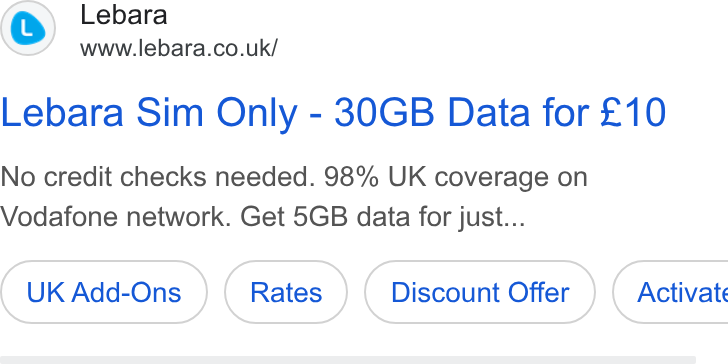The width and height of the screenshot is (728, 364).
Task: Open the Lebara Sim Only headline link
Action: (x=333, y=112)
